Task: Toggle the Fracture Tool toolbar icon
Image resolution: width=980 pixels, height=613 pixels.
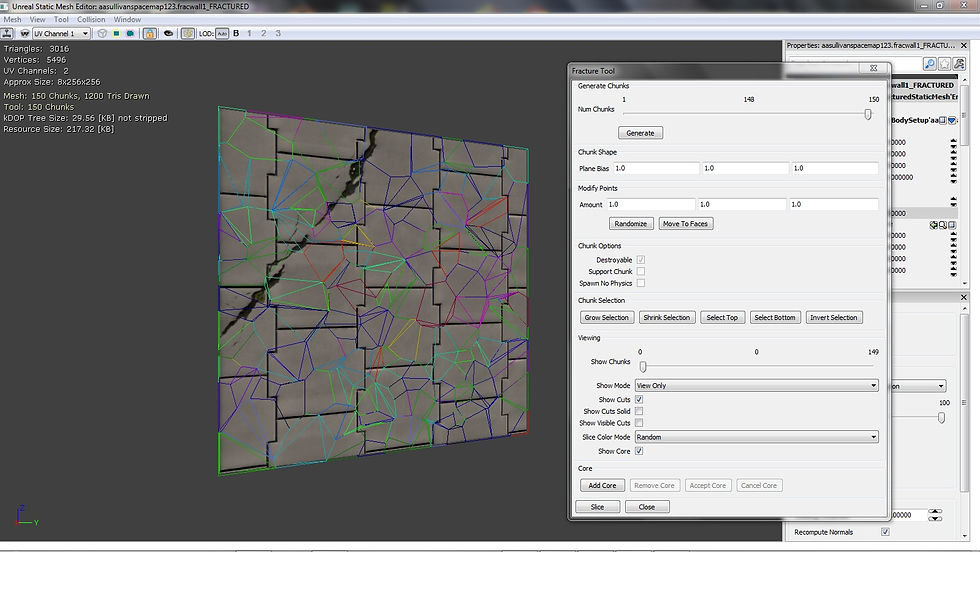Action: [x=188, y=33]
